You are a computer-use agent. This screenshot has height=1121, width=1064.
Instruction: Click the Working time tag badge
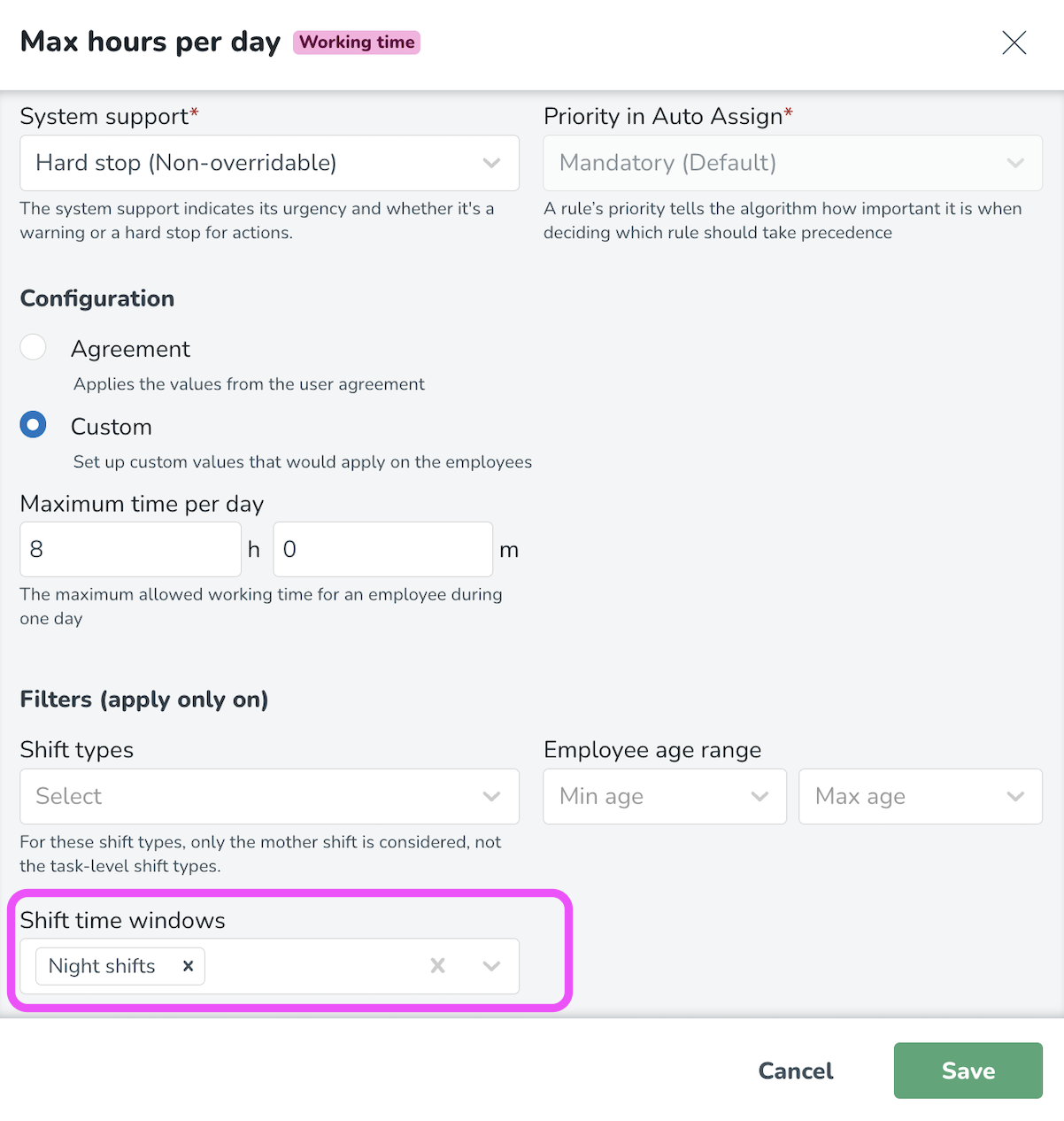click(357, 43)
